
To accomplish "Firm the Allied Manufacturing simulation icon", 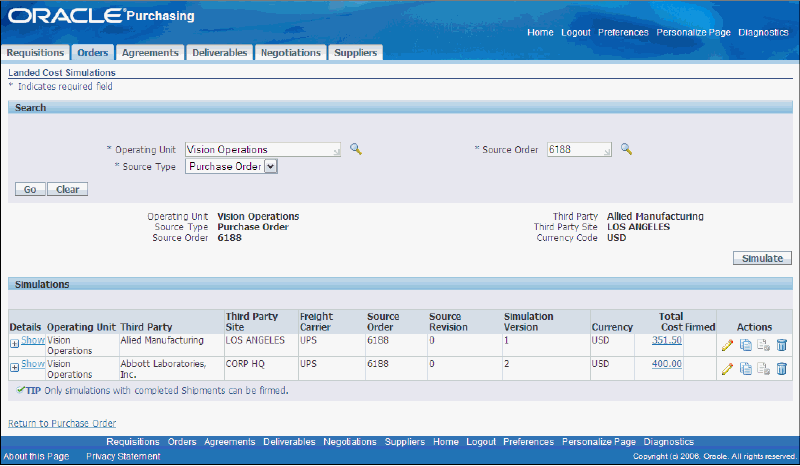I will coord(763,346).
